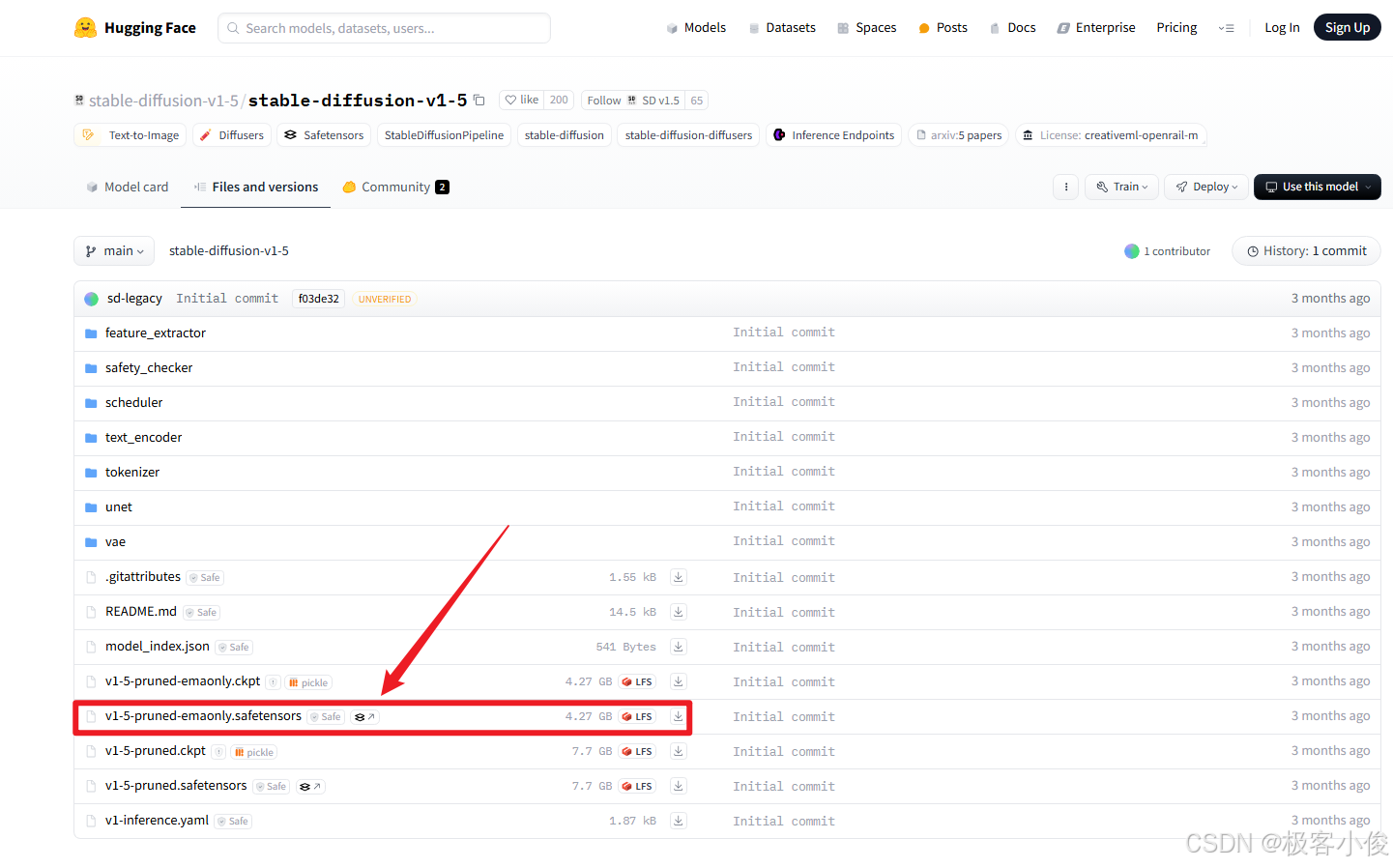Open the Enterprise page
1393x868 pixels.
coord(1096,28)
